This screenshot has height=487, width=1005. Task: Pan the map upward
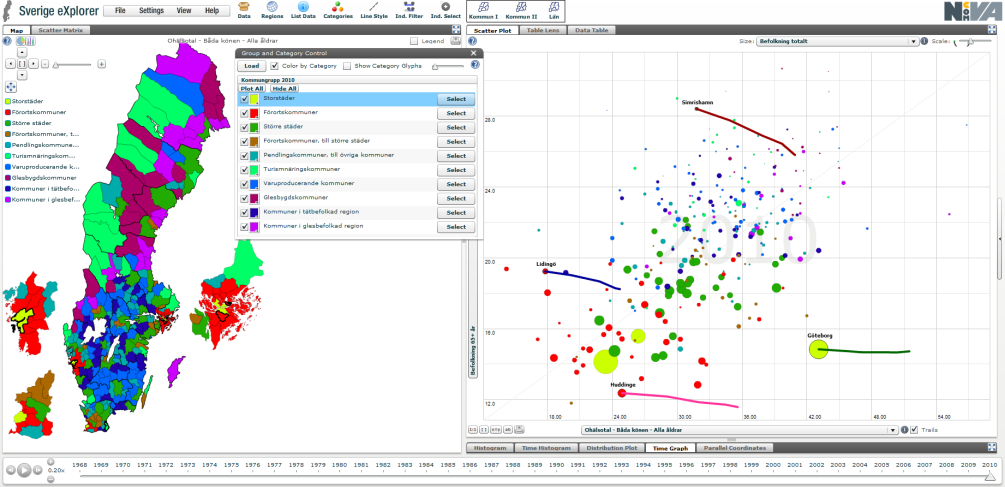[x=22, y=52]
